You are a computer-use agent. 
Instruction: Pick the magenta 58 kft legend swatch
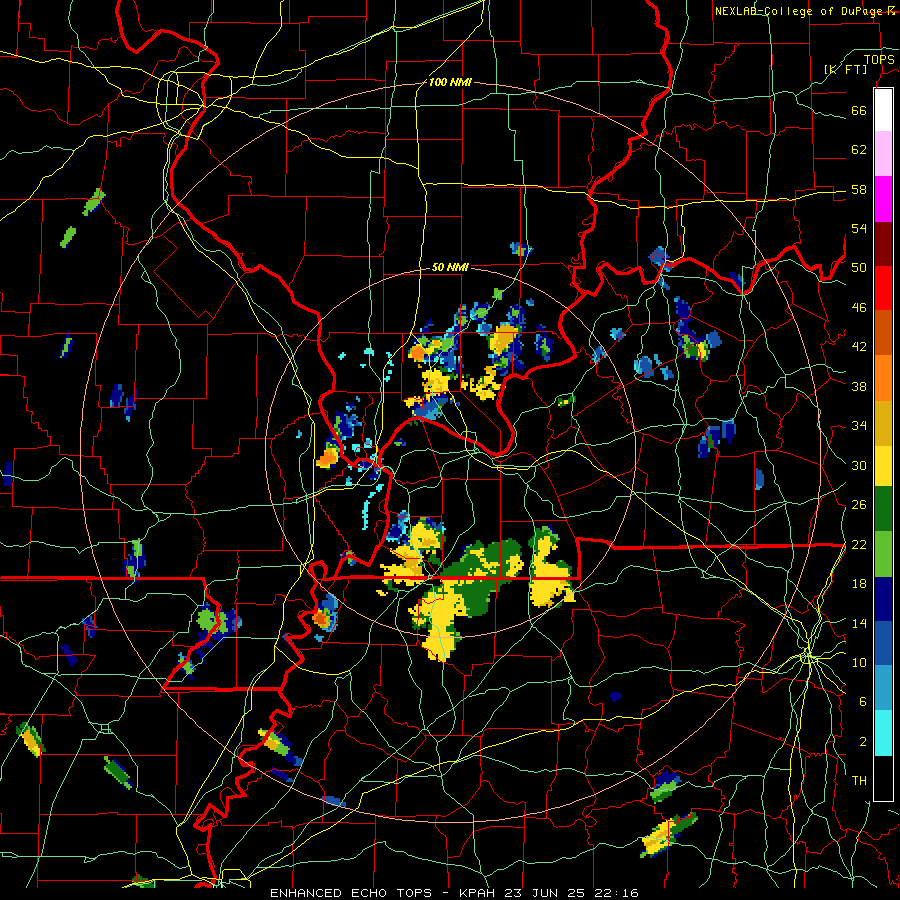(x=883, y=199)
